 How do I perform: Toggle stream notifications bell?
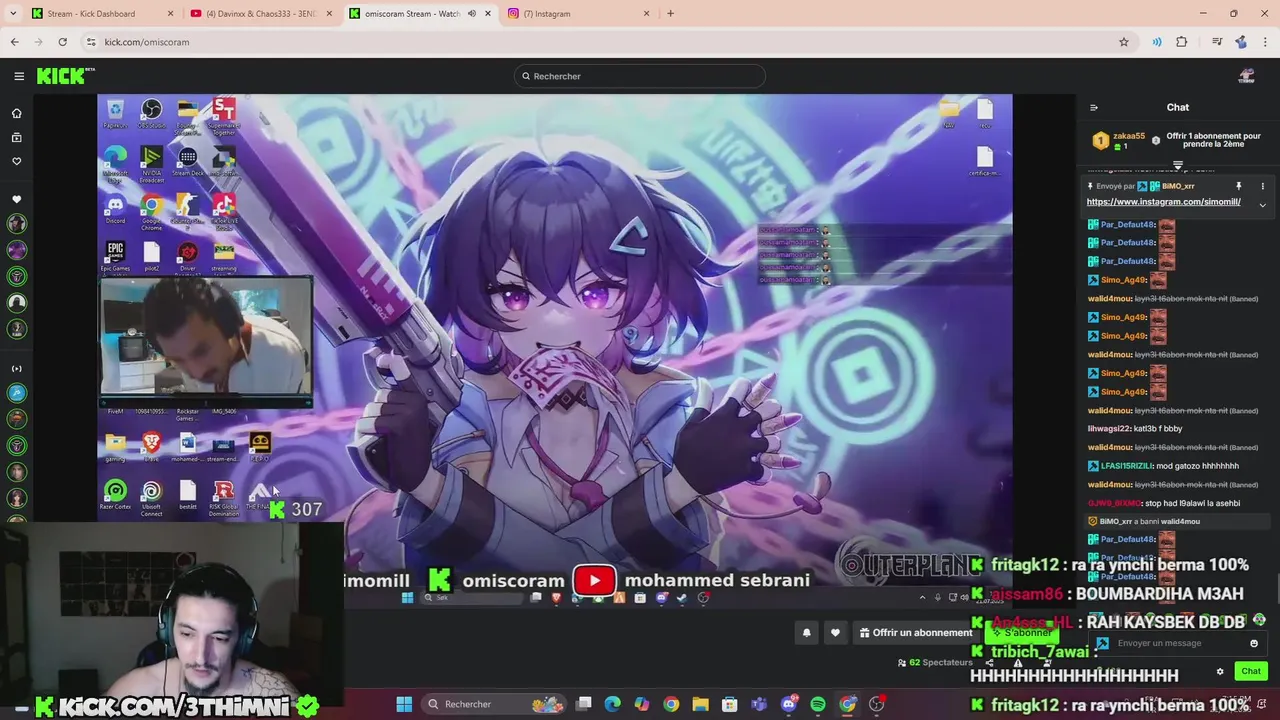pos(806,632)
